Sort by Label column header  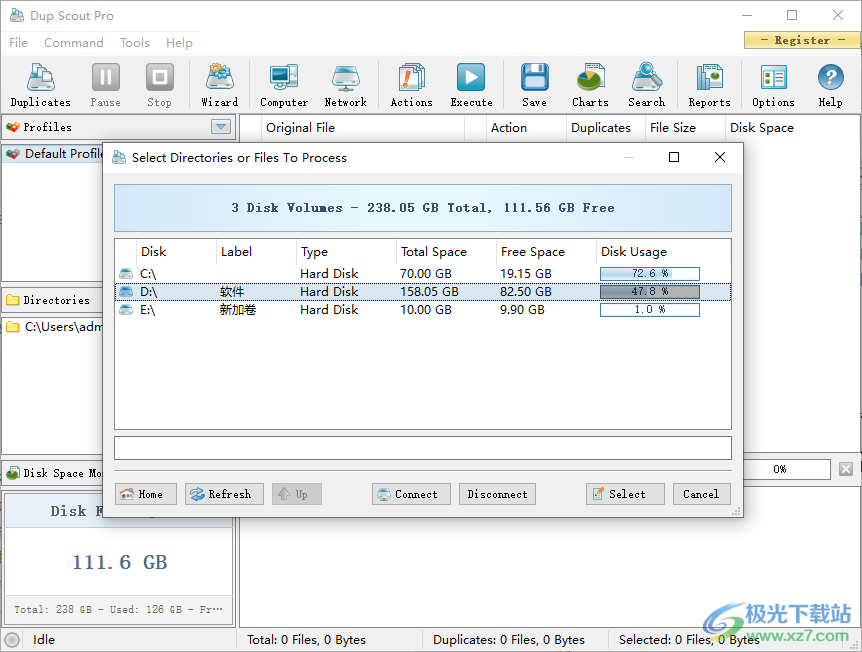[256, 252]
